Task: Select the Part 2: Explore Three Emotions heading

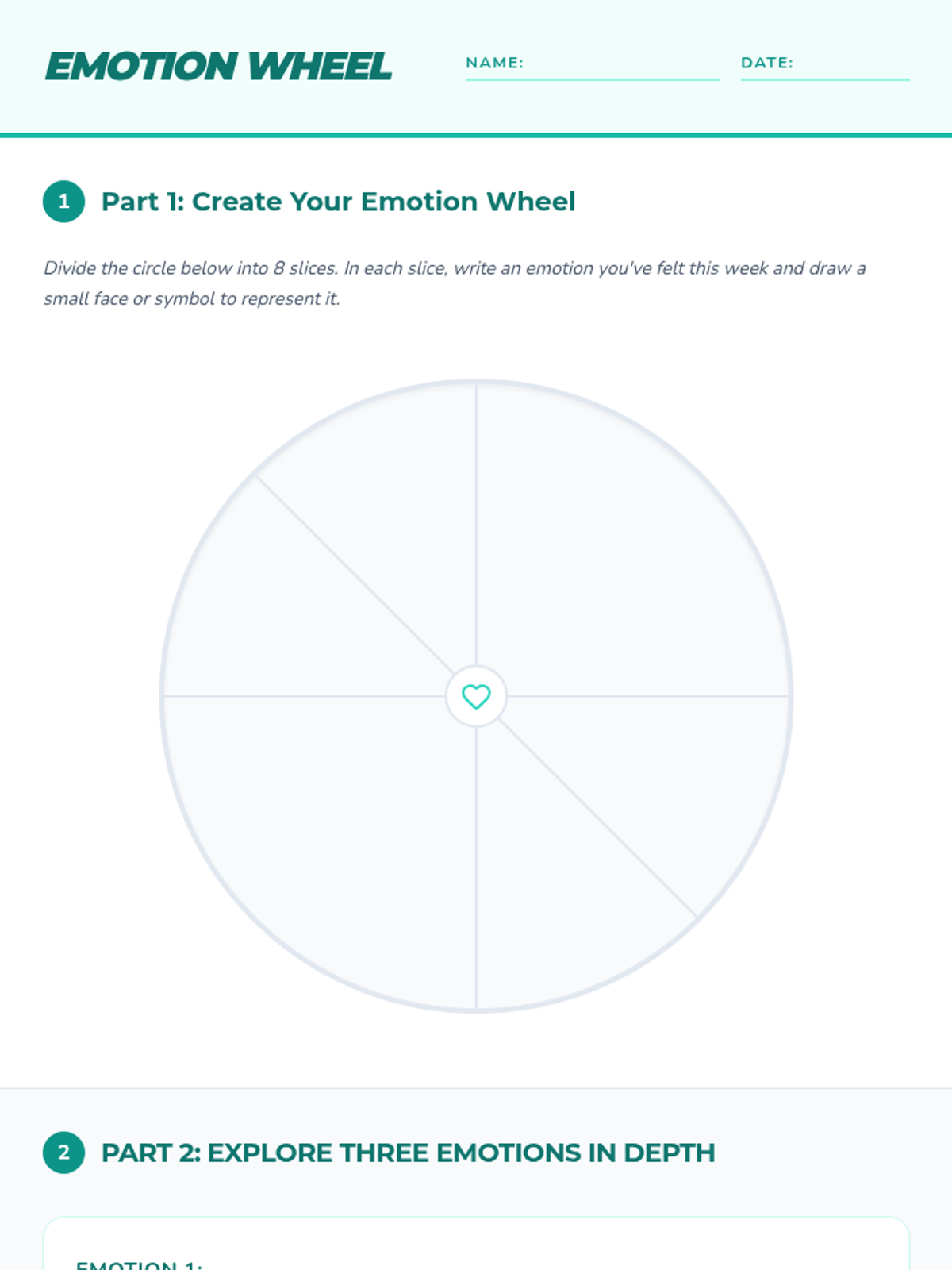Action: (x=408, y=1153)
